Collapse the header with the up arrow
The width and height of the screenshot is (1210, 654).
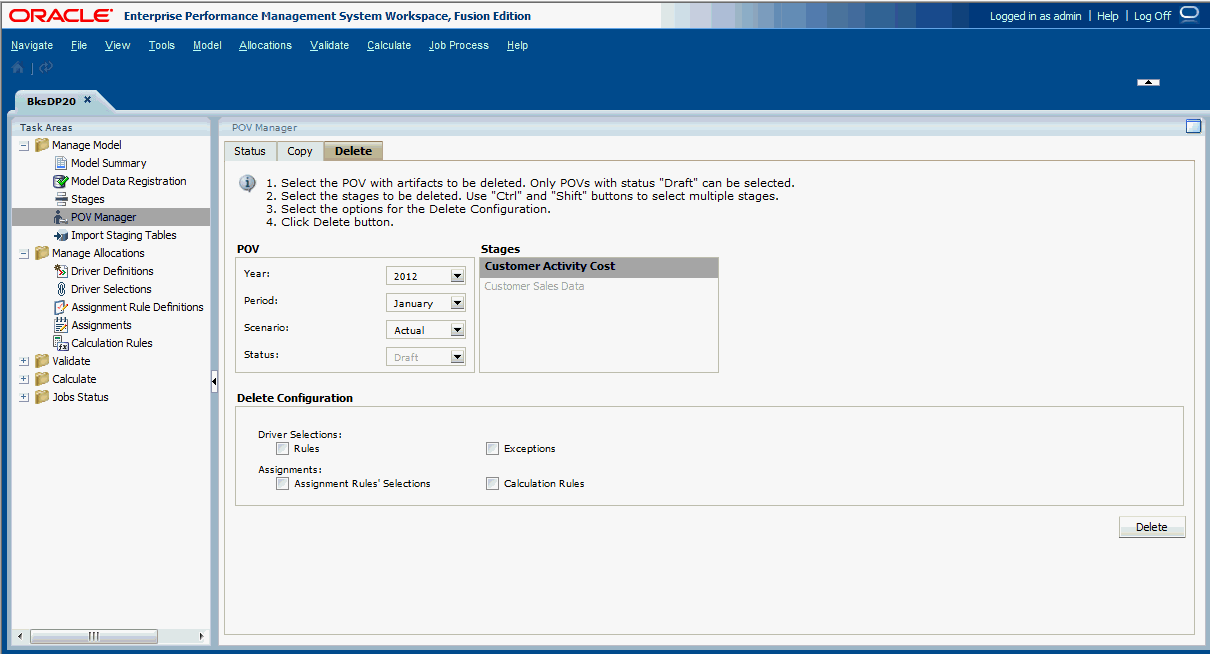[x=1149, y=82]
